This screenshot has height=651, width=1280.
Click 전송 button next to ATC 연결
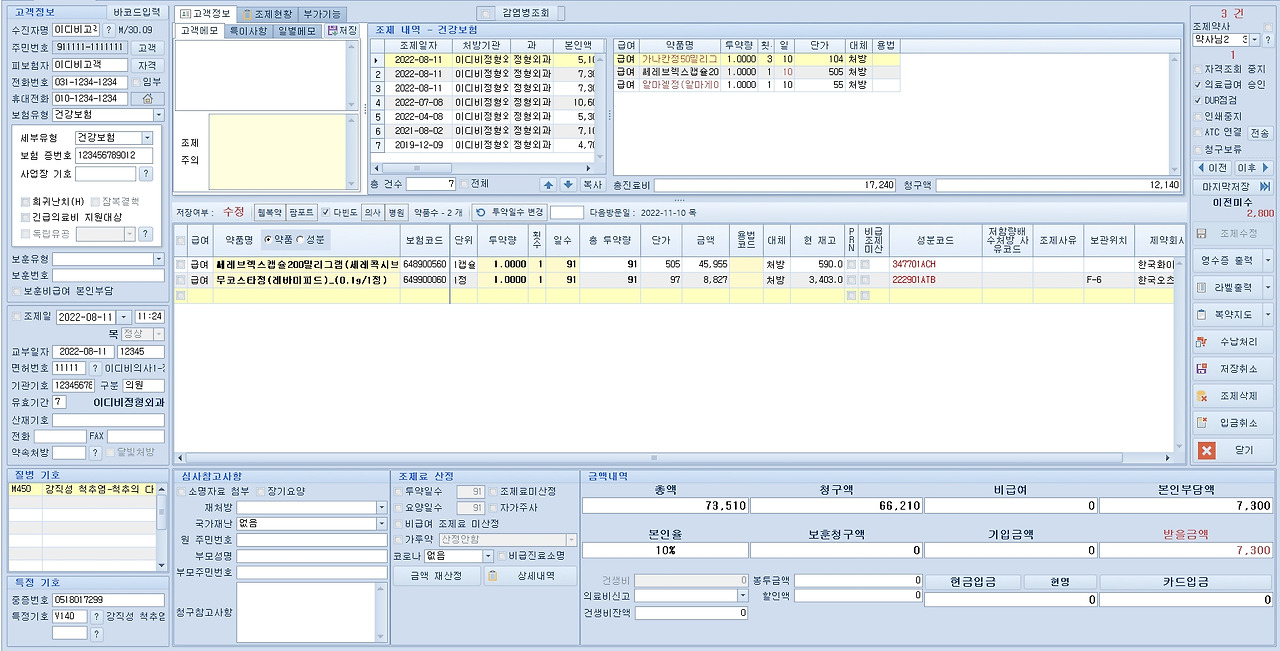pos(1259,132)
